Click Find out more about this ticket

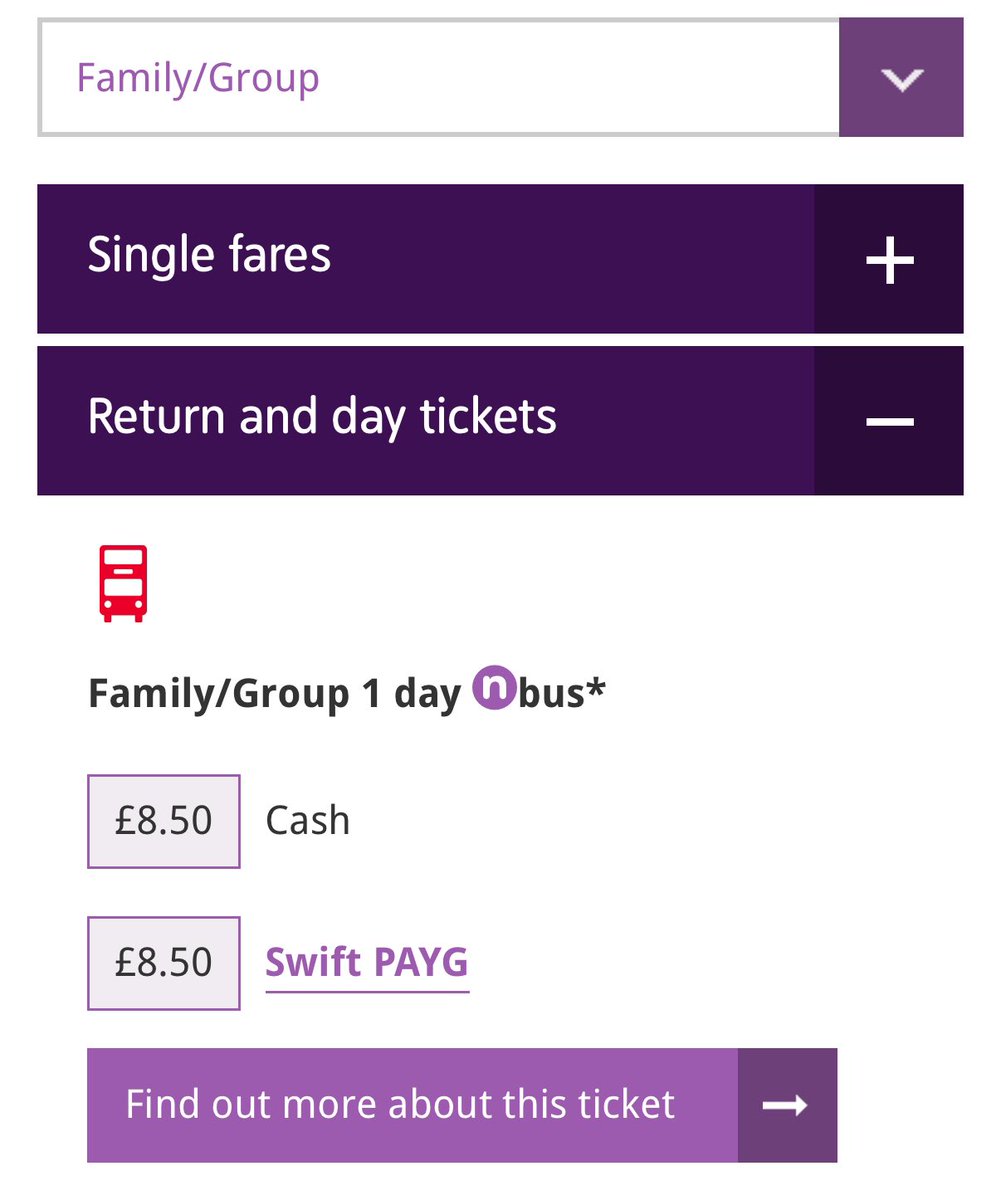pos(462,1105)
